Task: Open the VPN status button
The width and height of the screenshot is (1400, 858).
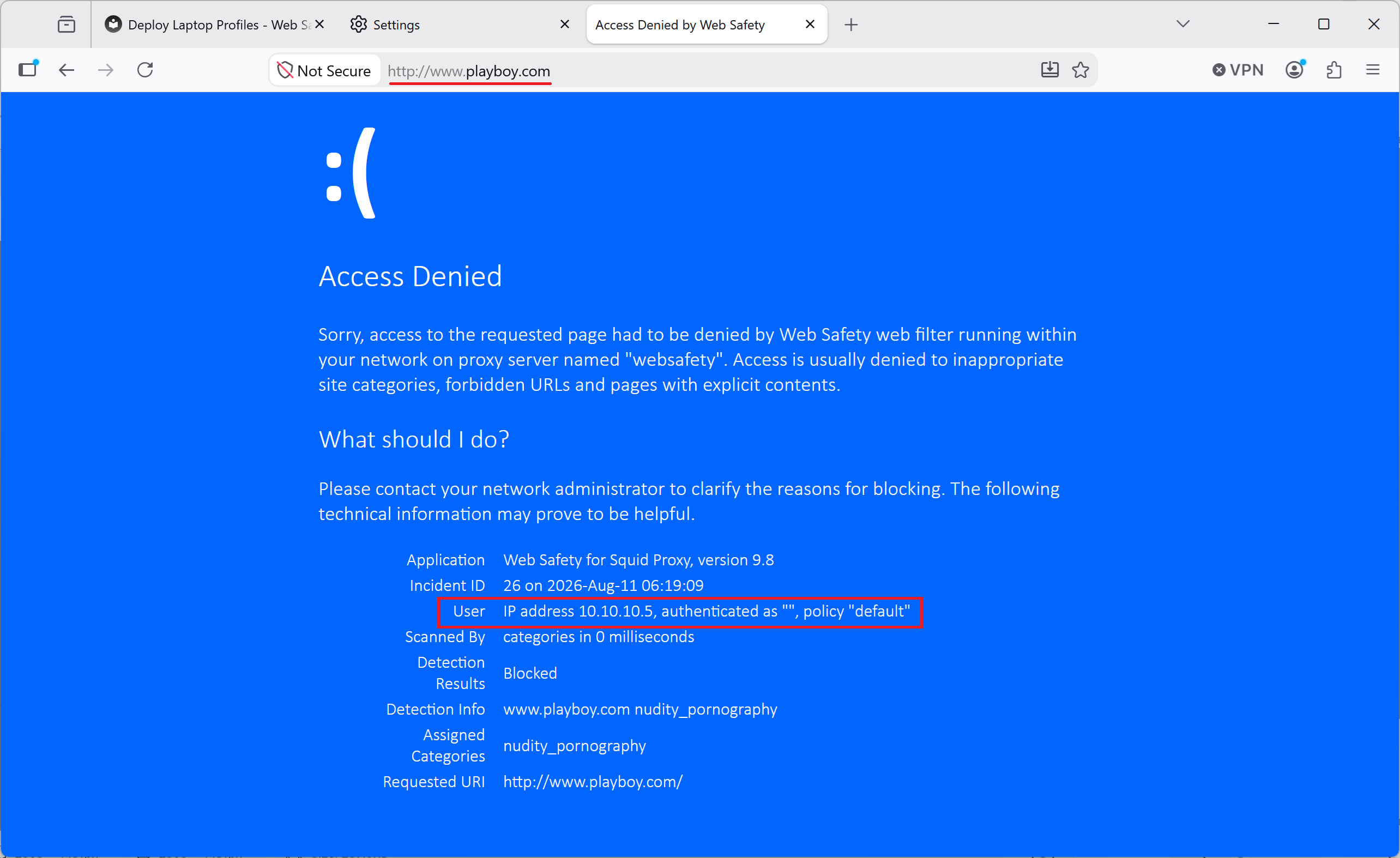Action: click(x=1238, y=70)
